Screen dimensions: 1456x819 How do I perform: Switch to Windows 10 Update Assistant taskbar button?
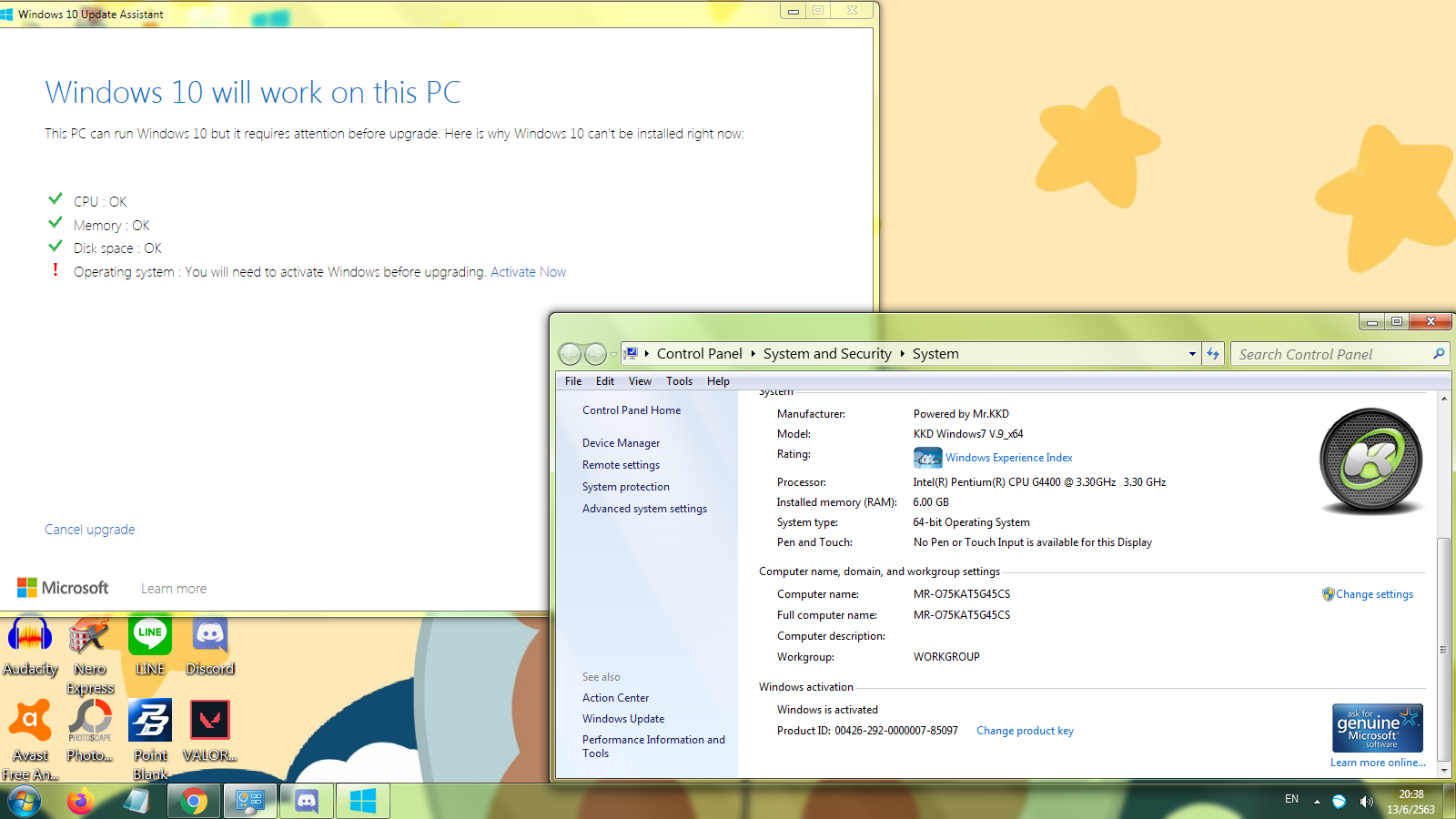(x=363, y=802)
